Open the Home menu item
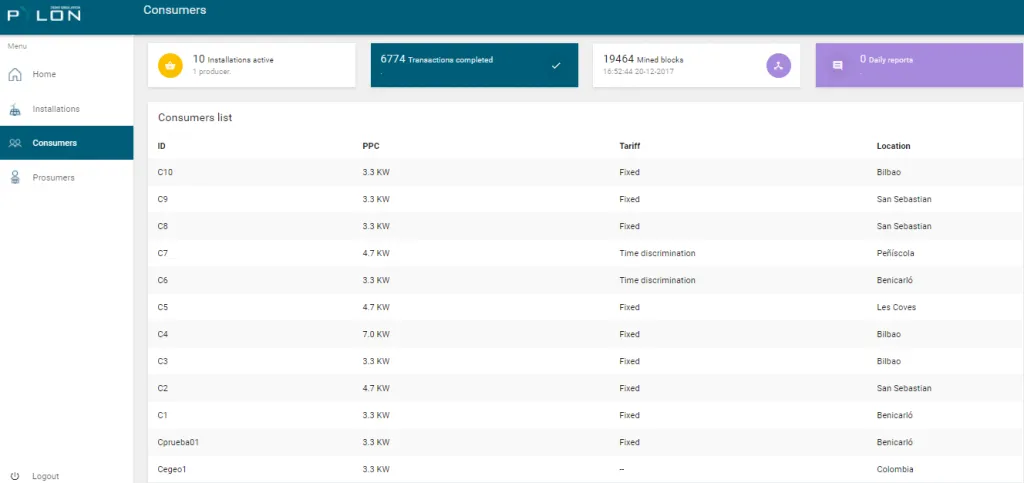Image resolution: width=1024 pixels, height=483 pixels. pyautogui.click(x=67, y=74)
